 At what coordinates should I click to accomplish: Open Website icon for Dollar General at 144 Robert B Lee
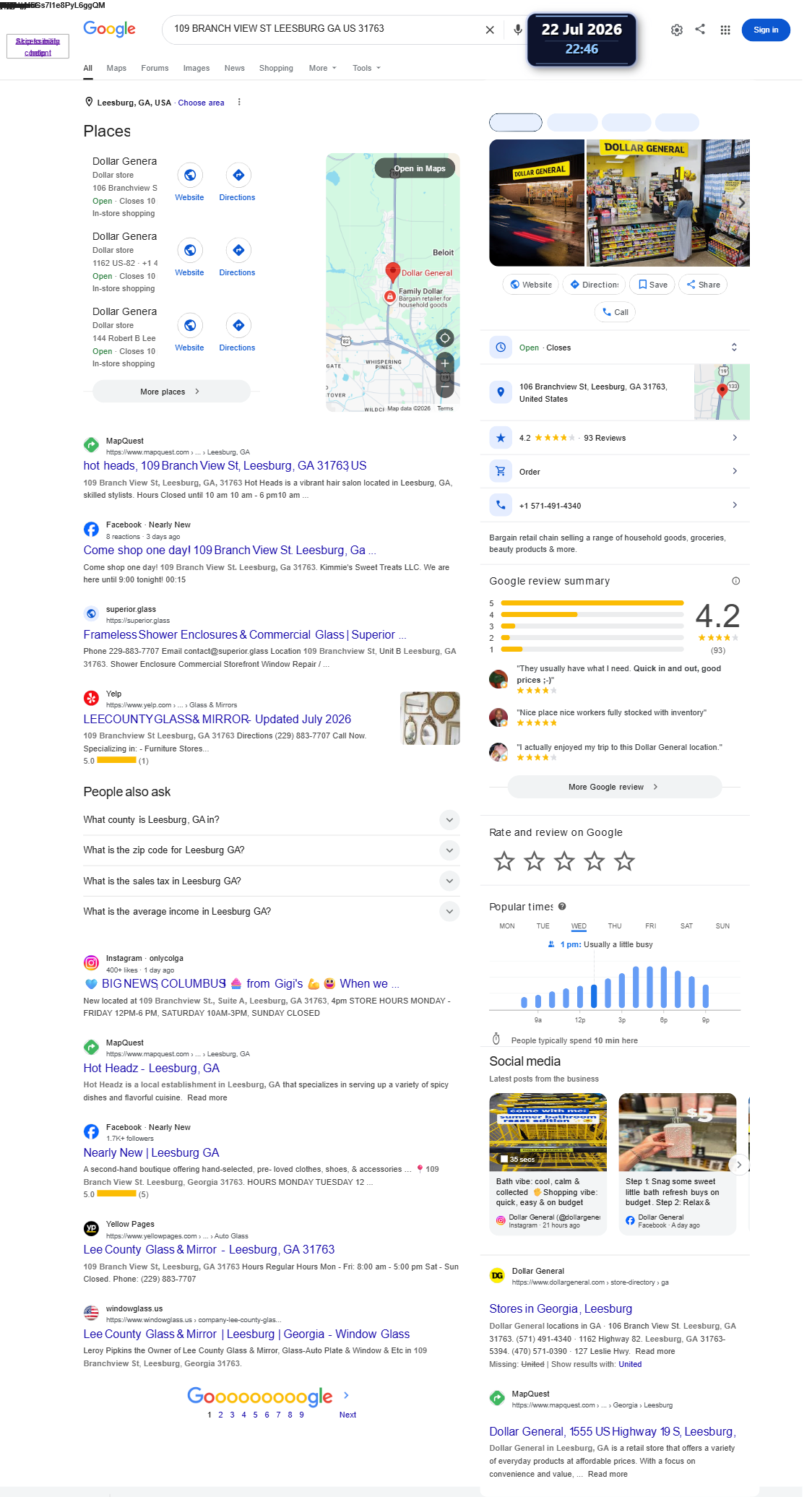(190, 325)
